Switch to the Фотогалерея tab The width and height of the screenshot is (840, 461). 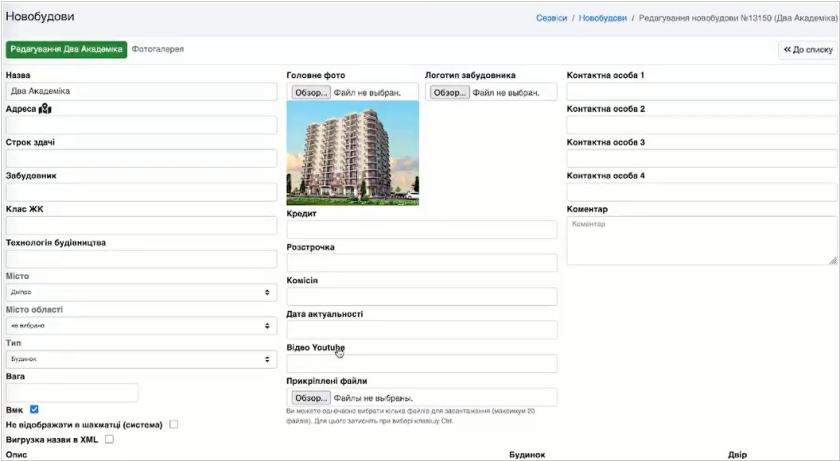point(158,49)
